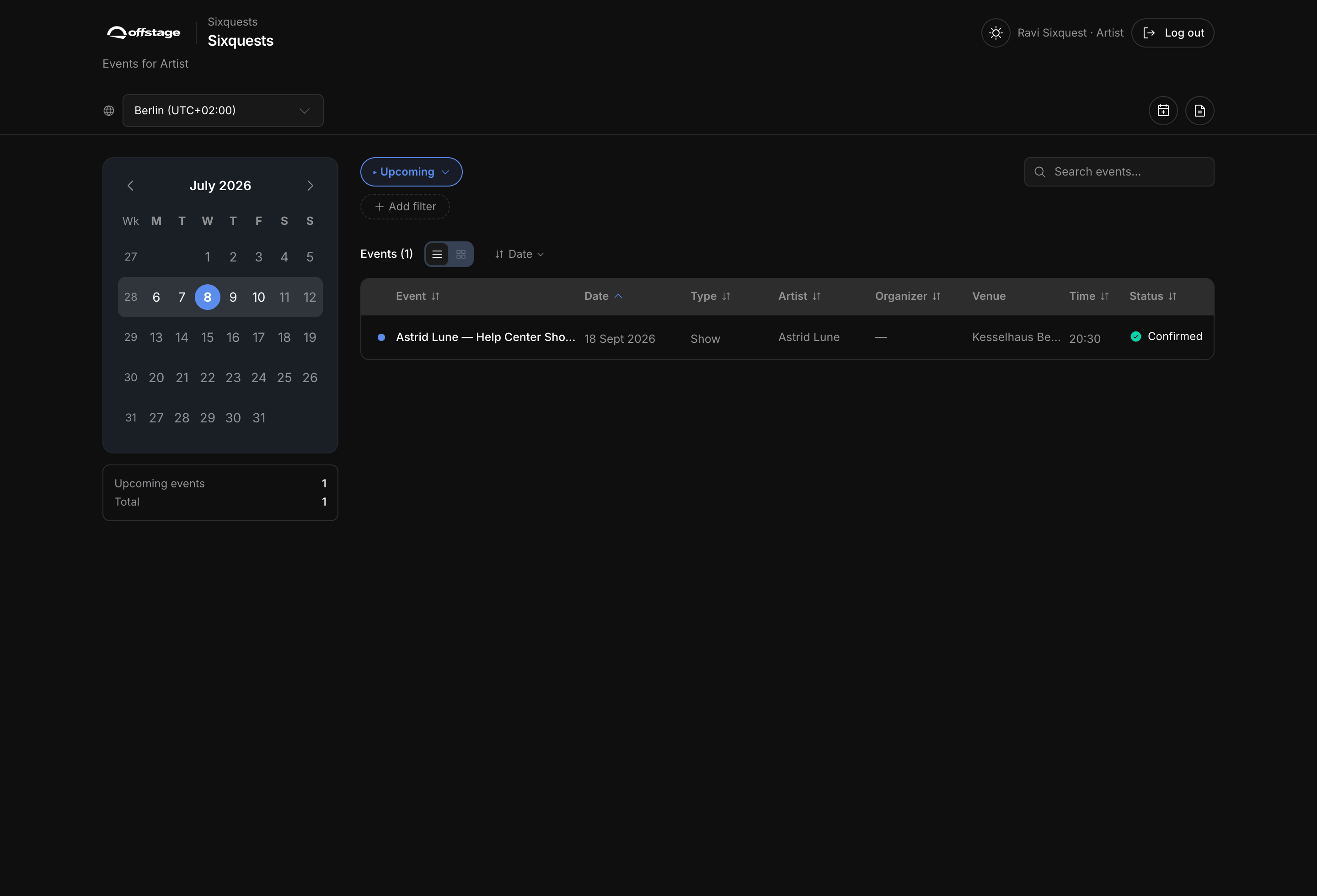Click the add-to-calendar icon button
Viewport: 1317px width, 896px height.
click(x=1163, y=111)
